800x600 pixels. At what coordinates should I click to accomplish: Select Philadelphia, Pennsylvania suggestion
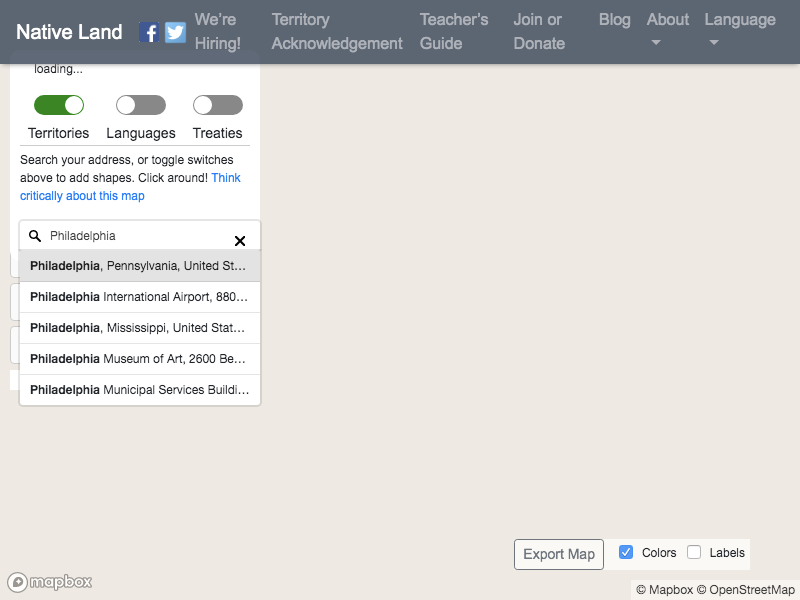click(140, 266)
